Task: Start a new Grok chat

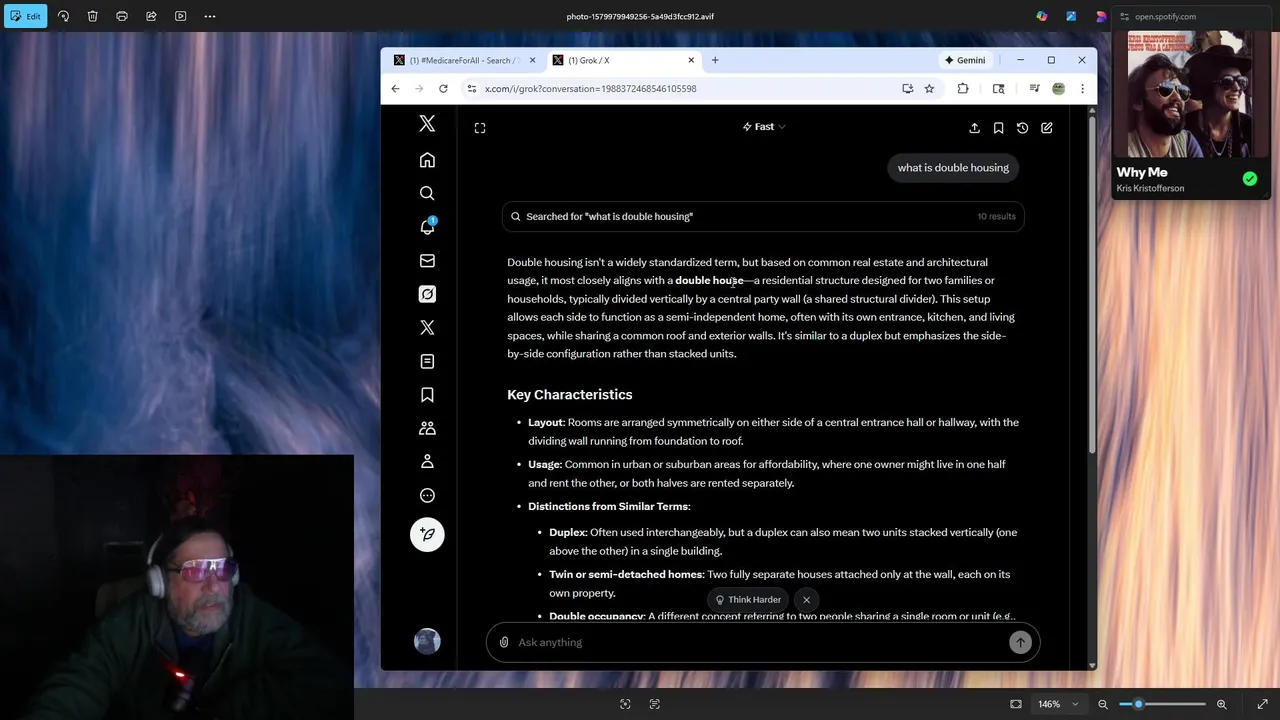Action: click(x=1047, y=128)
